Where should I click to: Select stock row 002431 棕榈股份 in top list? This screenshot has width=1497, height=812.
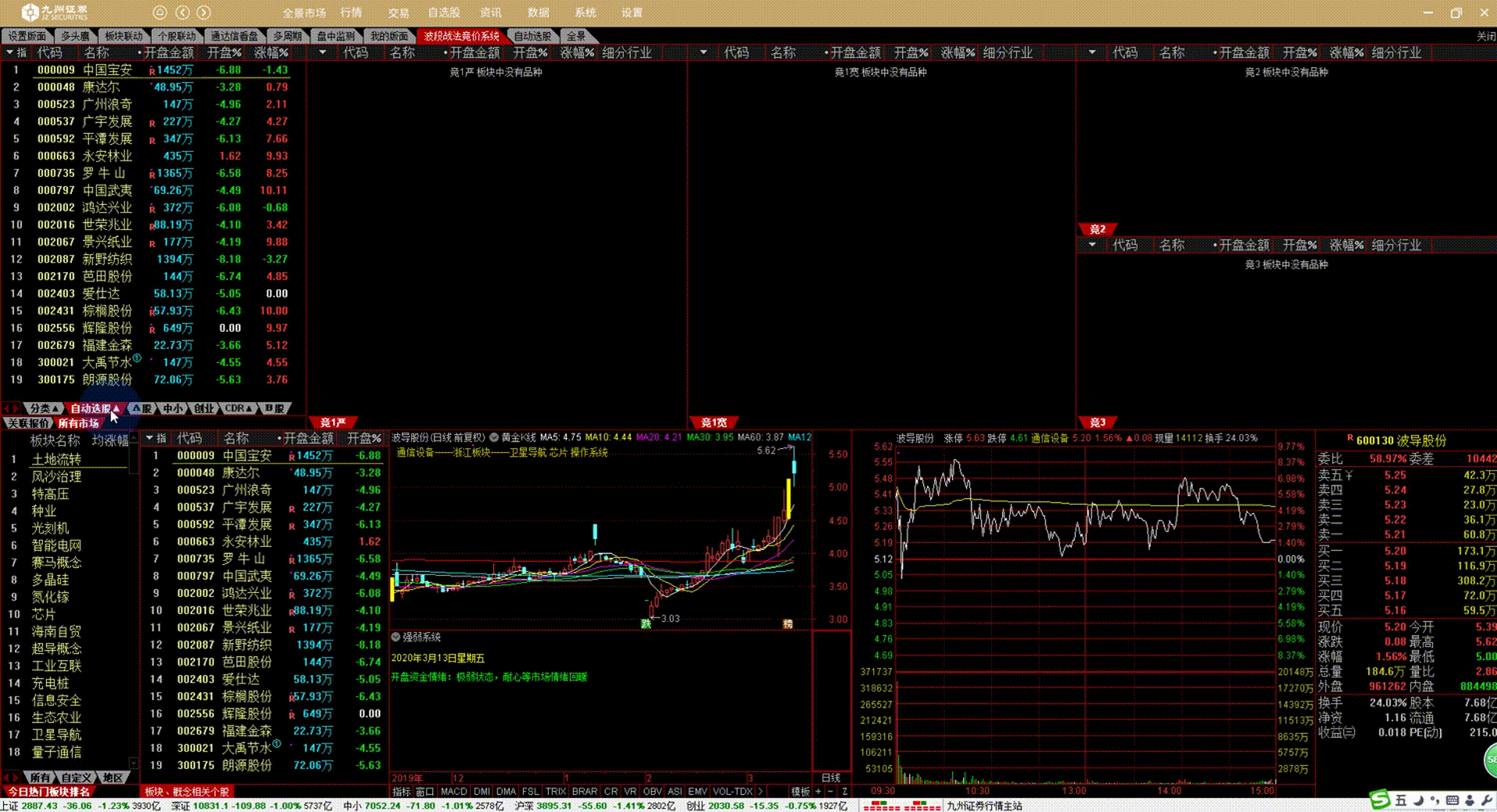(153, 310)
